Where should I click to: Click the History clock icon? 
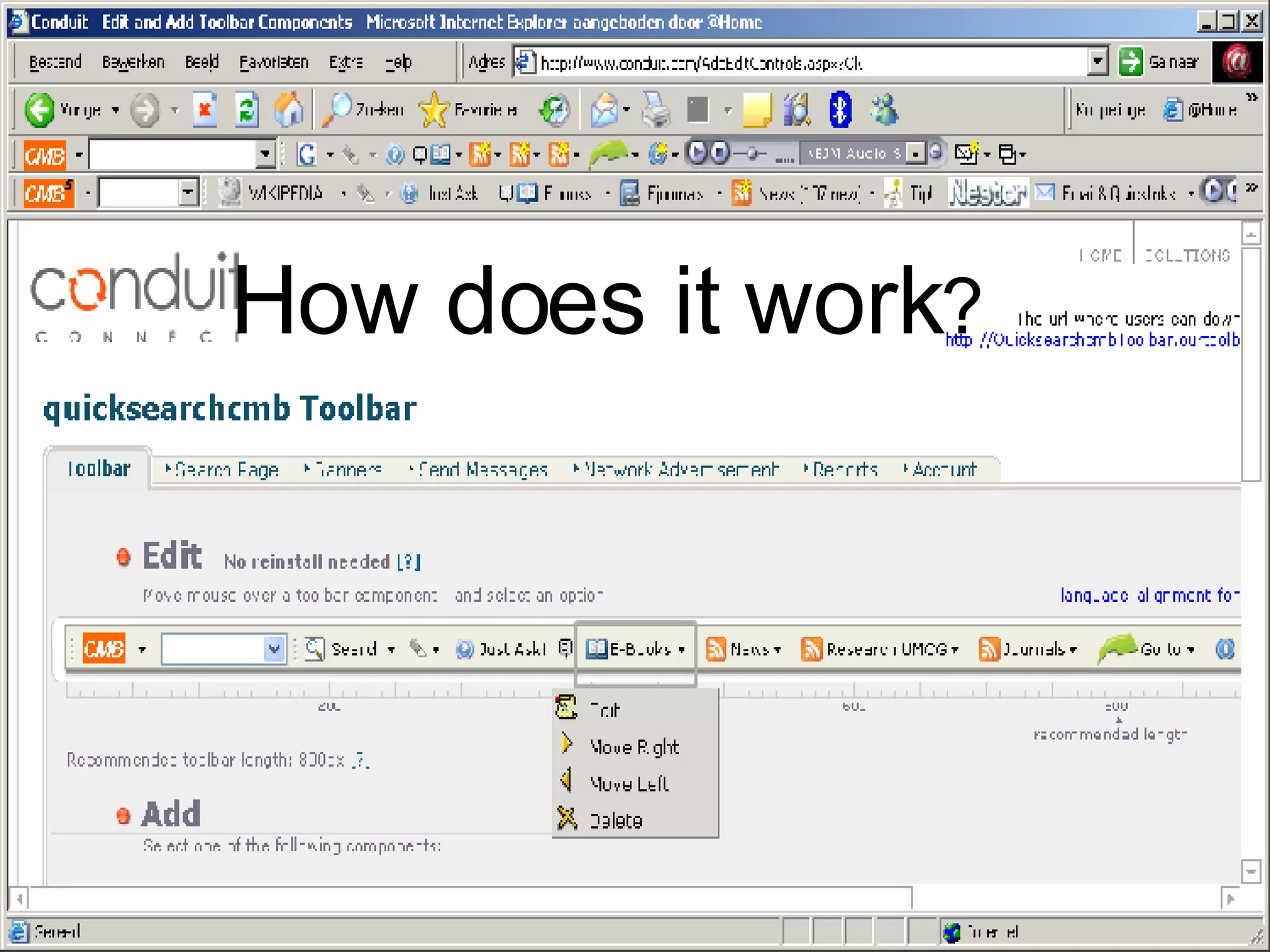click(554, 110)
